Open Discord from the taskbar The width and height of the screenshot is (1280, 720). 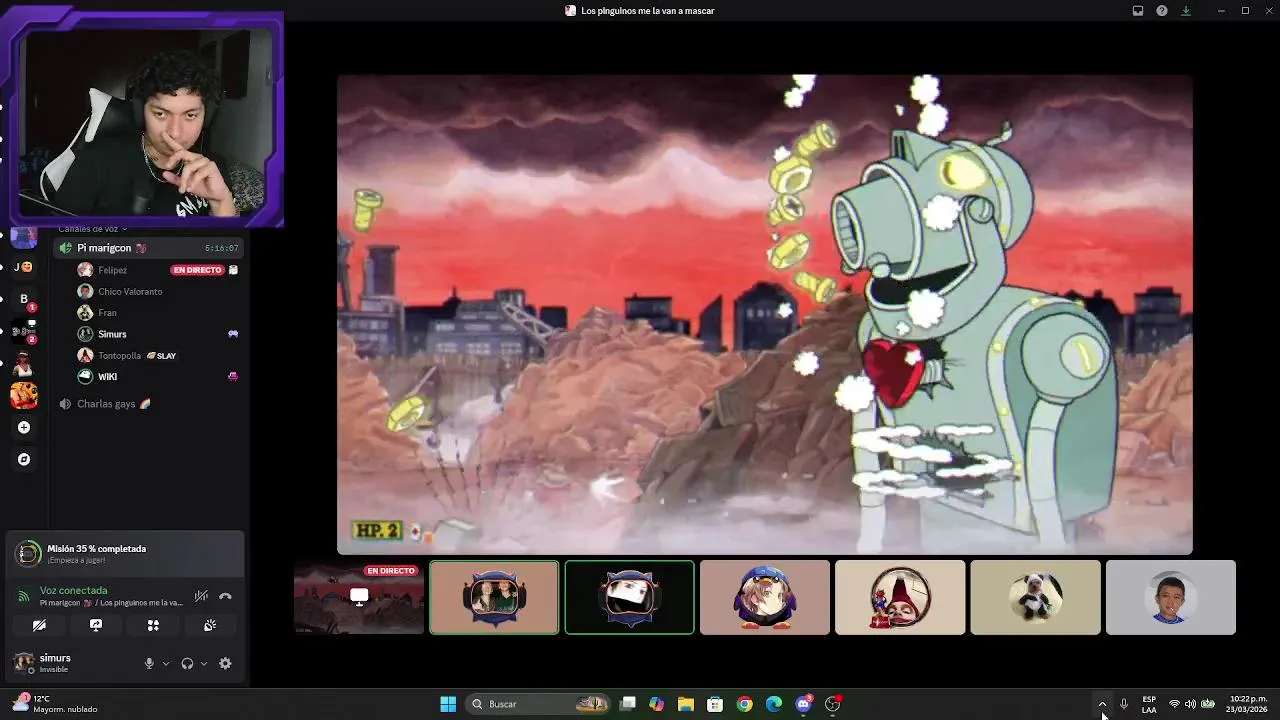tap(803, 704)
